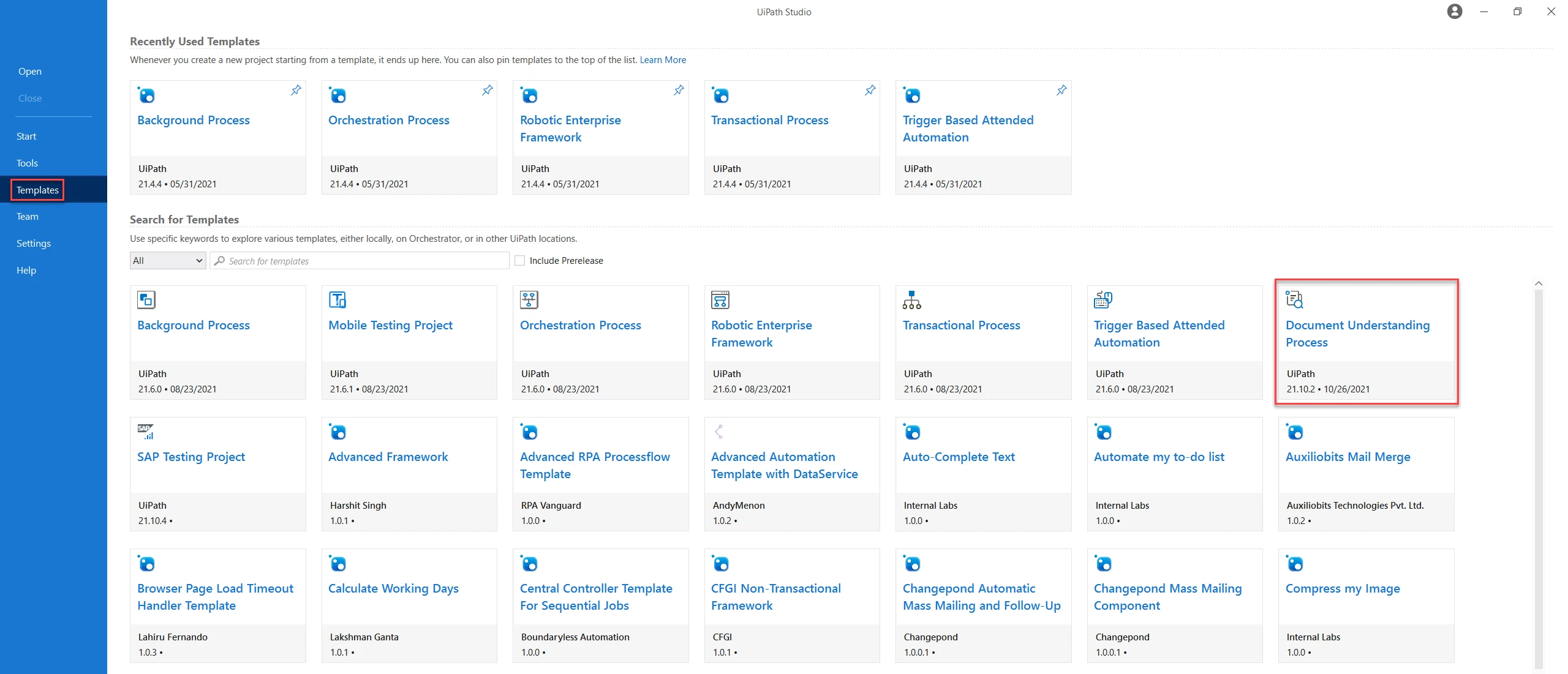Open the Settings tab
Screen dimensions: 1568x674
pos(34,244)
